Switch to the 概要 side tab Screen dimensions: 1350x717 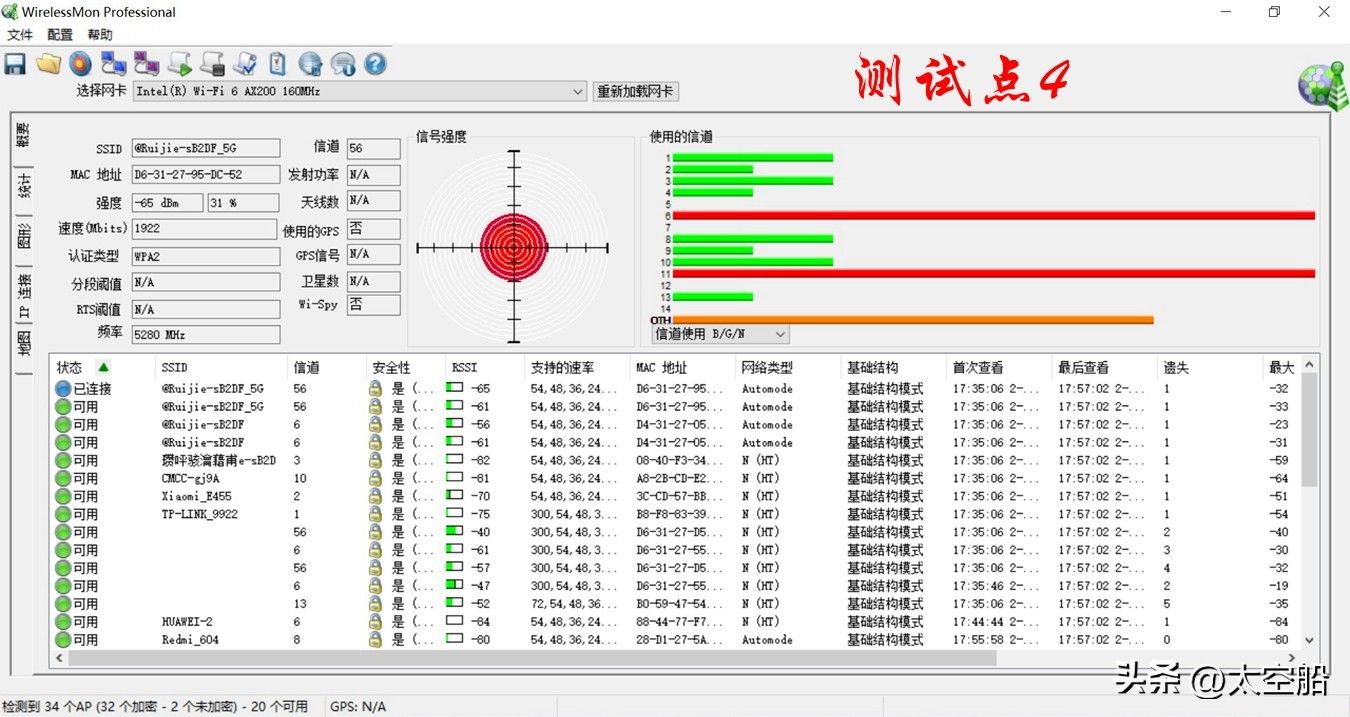pyautogui.click(x=23, y=135)
